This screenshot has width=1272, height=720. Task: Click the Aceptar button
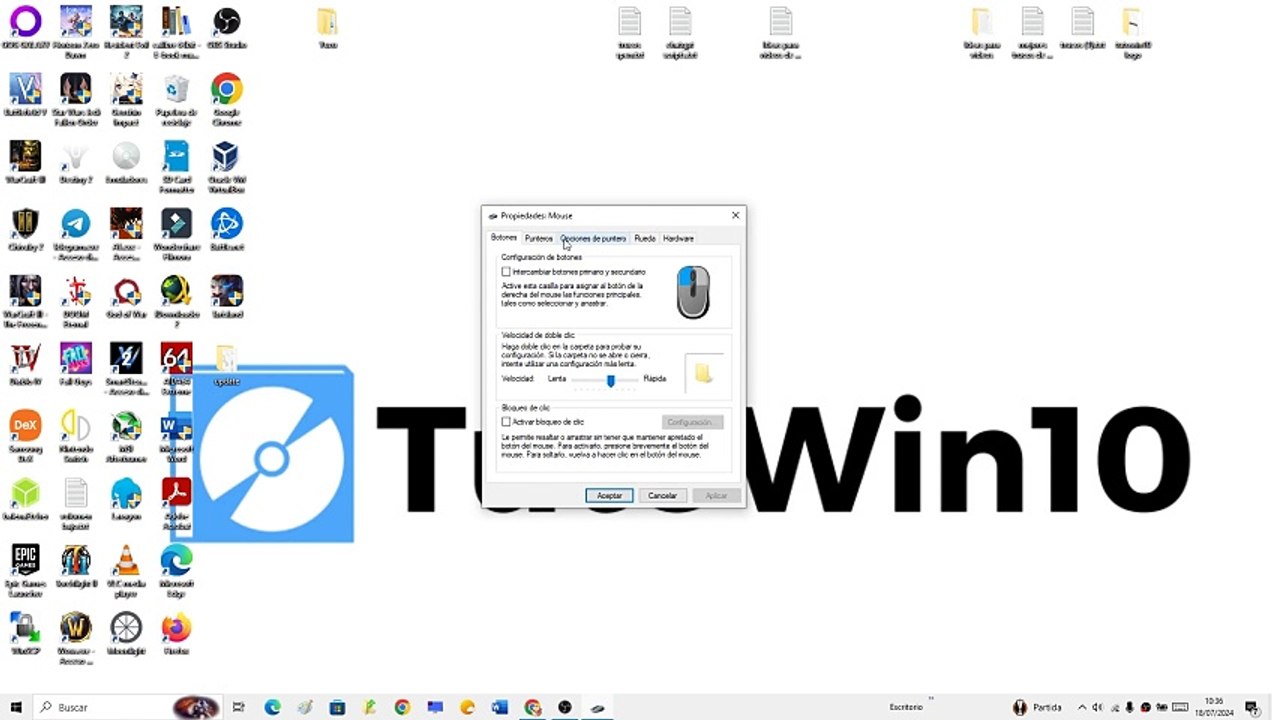point(609,495)
